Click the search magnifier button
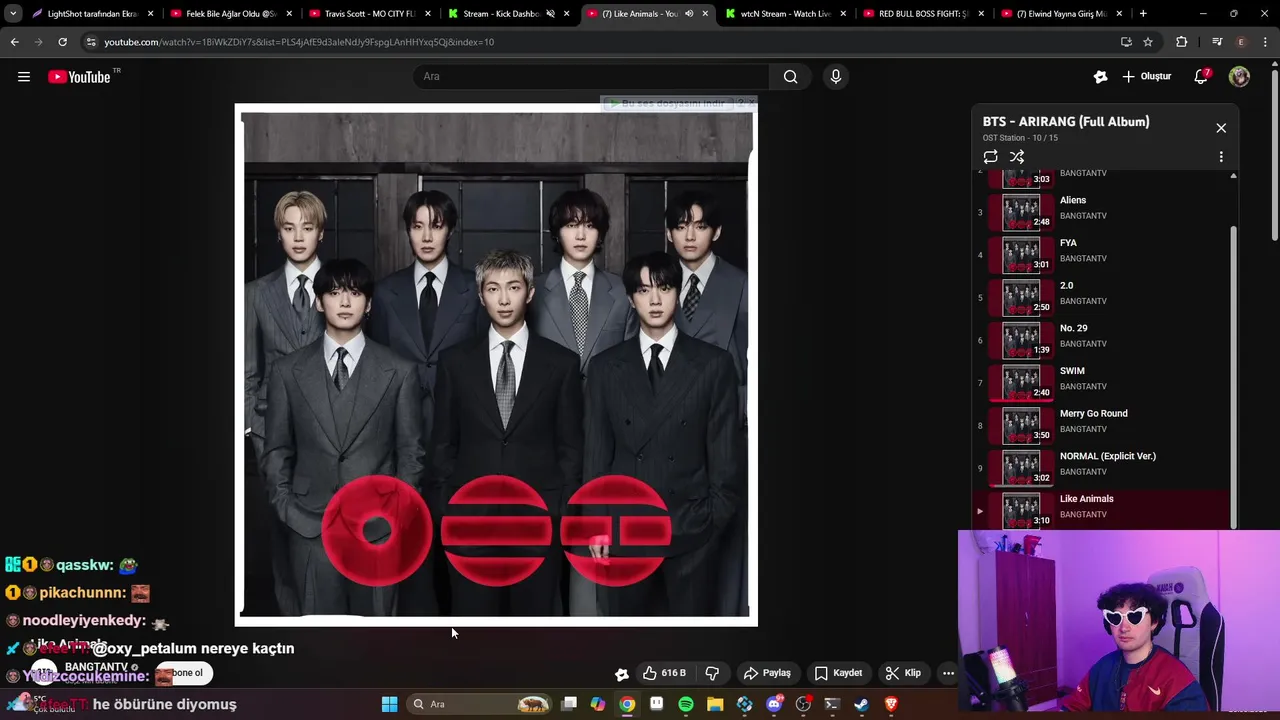The image size is (1280, 720). [790, 76]
